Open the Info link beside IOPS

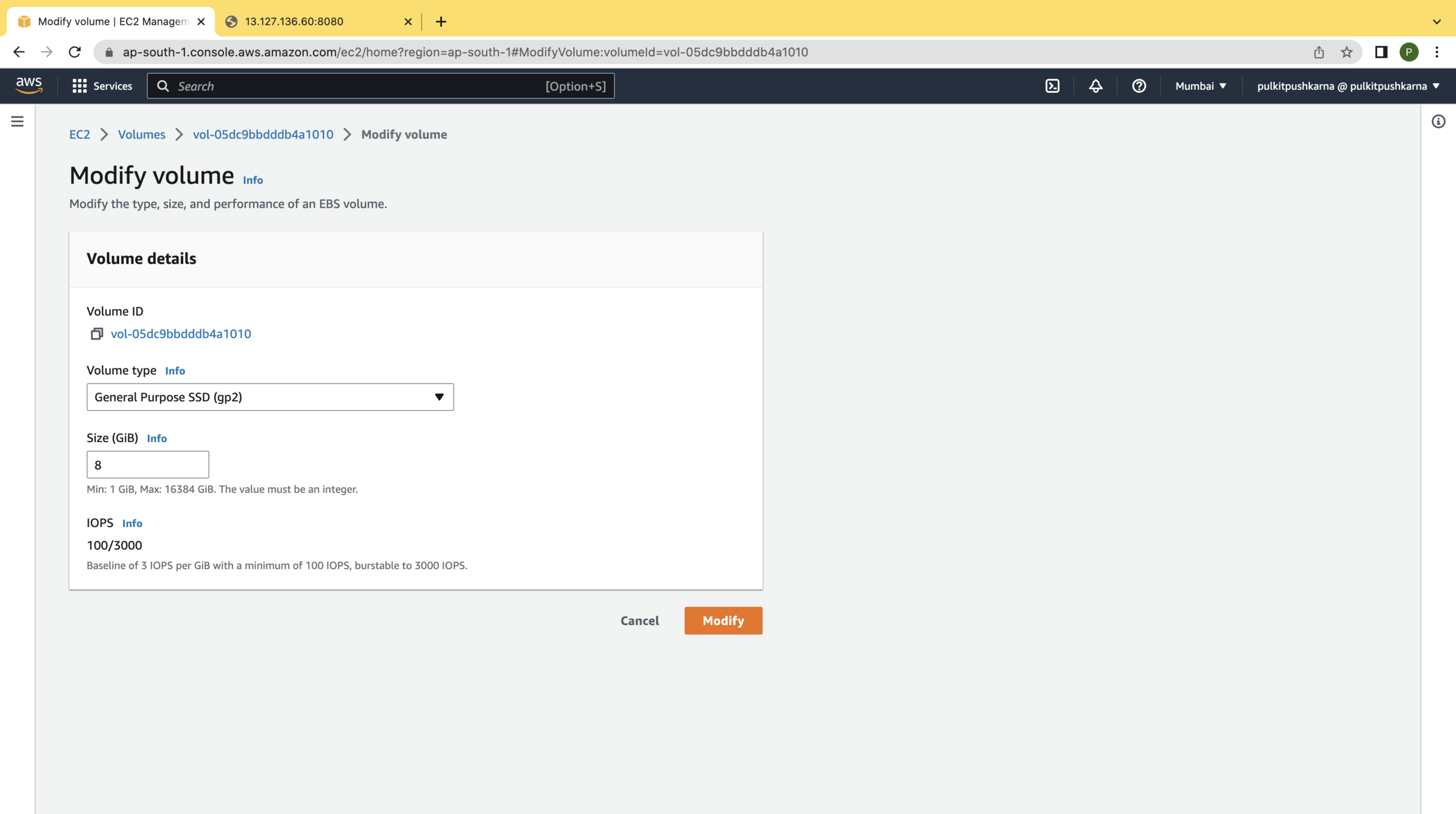[132, 523]
